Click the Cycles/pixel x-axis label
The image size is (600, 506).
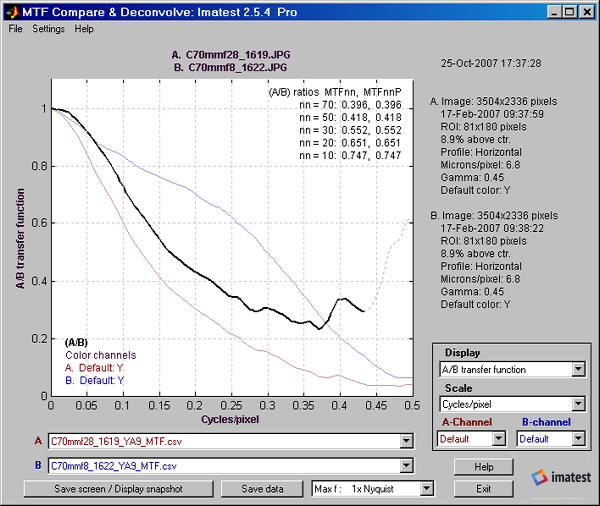click(x=230, y=419)
